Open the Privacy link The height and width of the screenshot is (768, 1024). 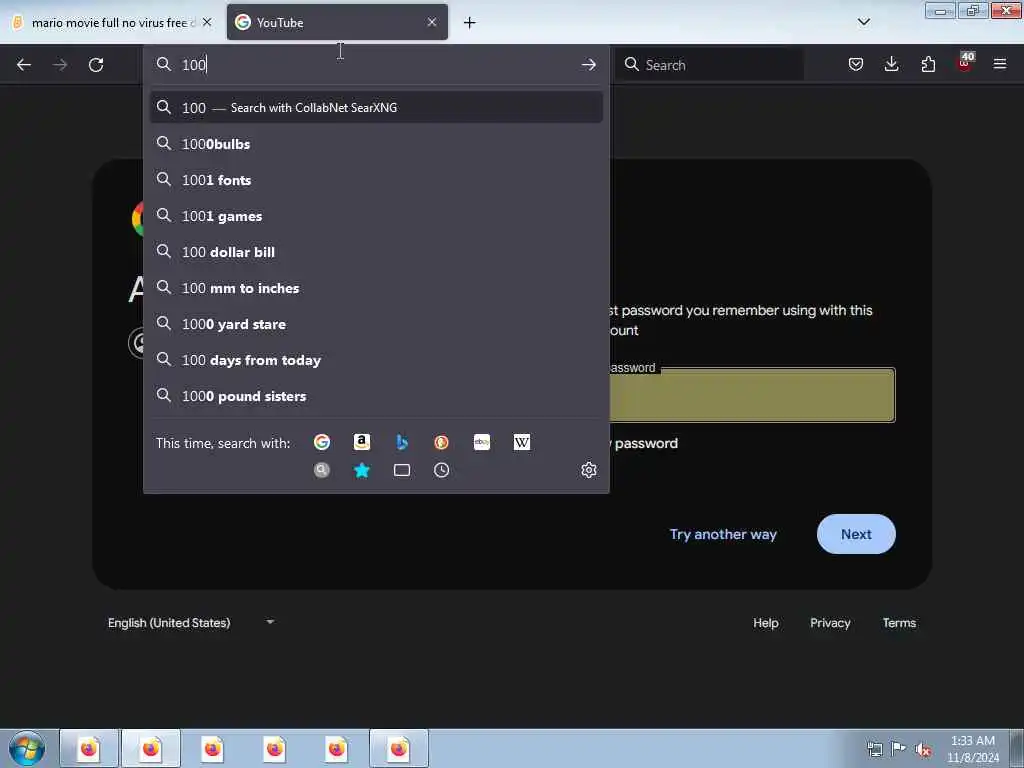830,622
